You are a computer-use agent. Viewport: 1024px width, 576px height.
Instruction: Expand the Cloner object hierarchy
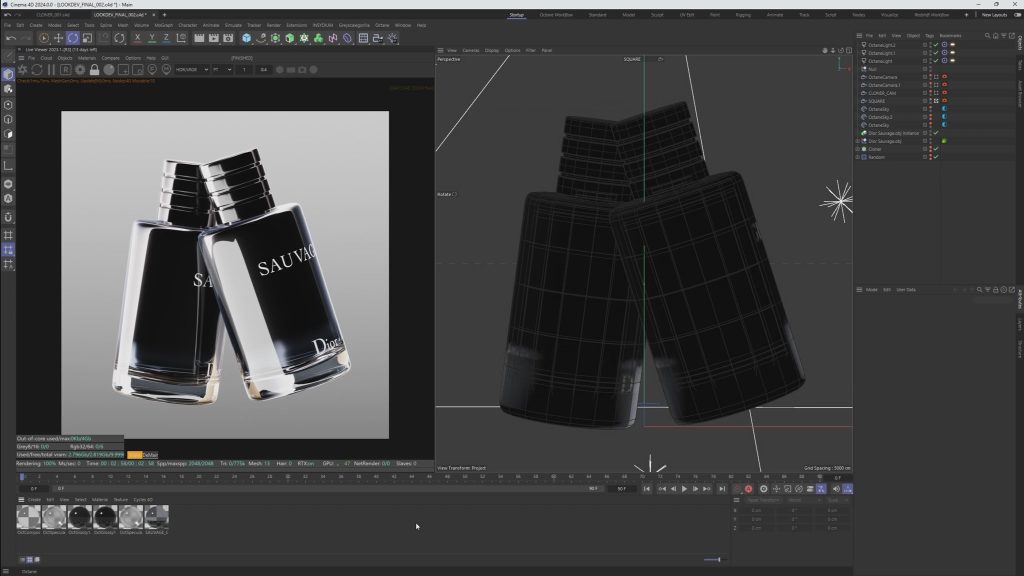pos(857,149)
